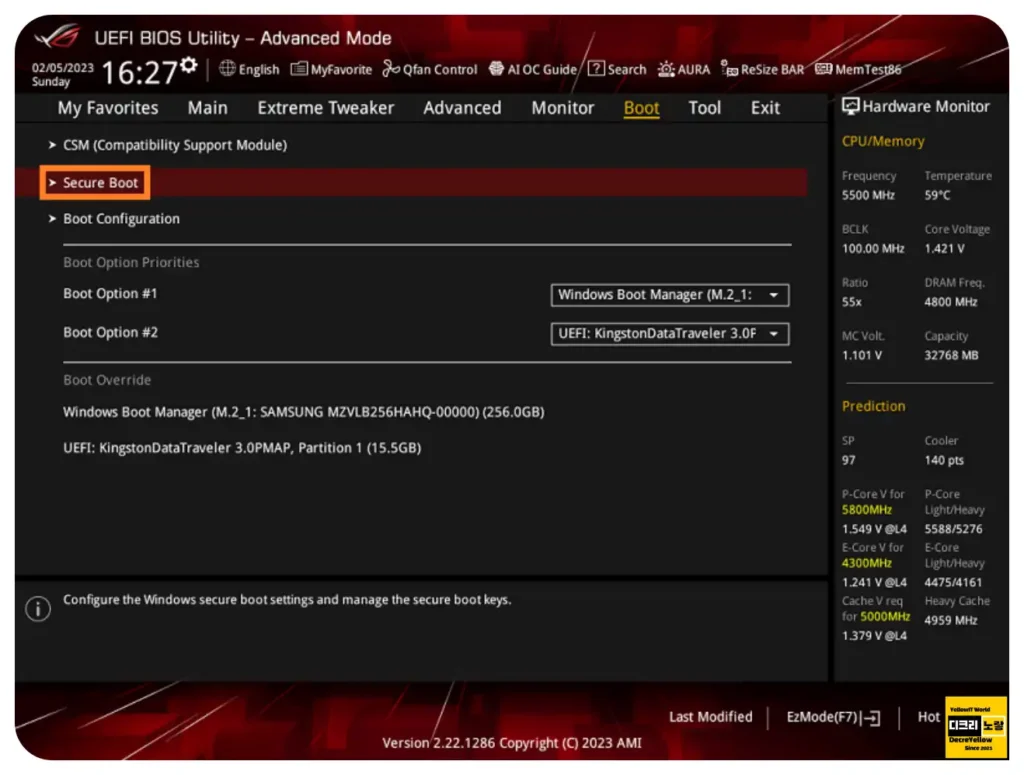Click the CPU/Memory heading
Viewport: 1024px width, 775px height.
point(883,142)
